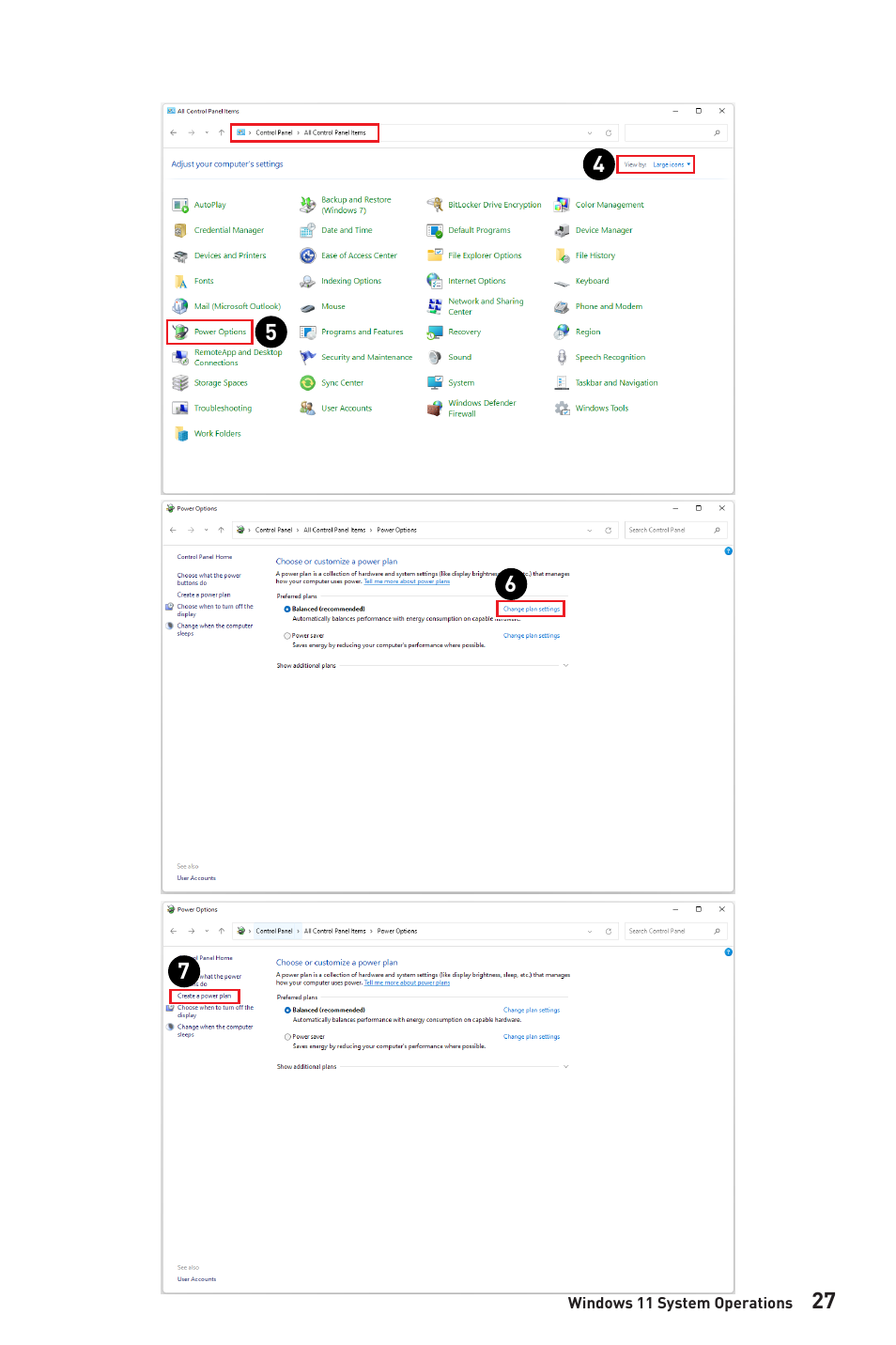
Task: Click Control Panel Home in middle Power Options window
Action: [x=205, y=557]
